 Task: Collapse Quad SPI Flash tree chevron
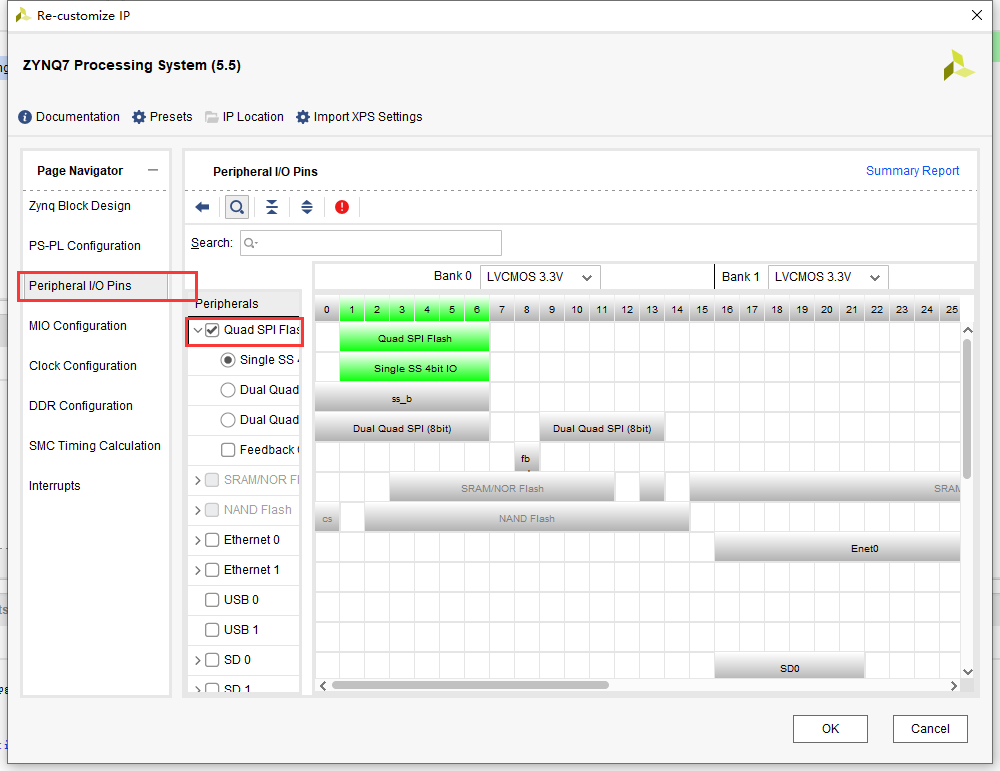198,330
